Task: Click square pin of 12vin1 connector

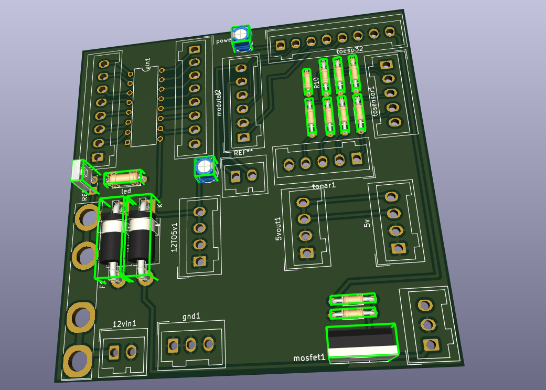Action: 114,352
